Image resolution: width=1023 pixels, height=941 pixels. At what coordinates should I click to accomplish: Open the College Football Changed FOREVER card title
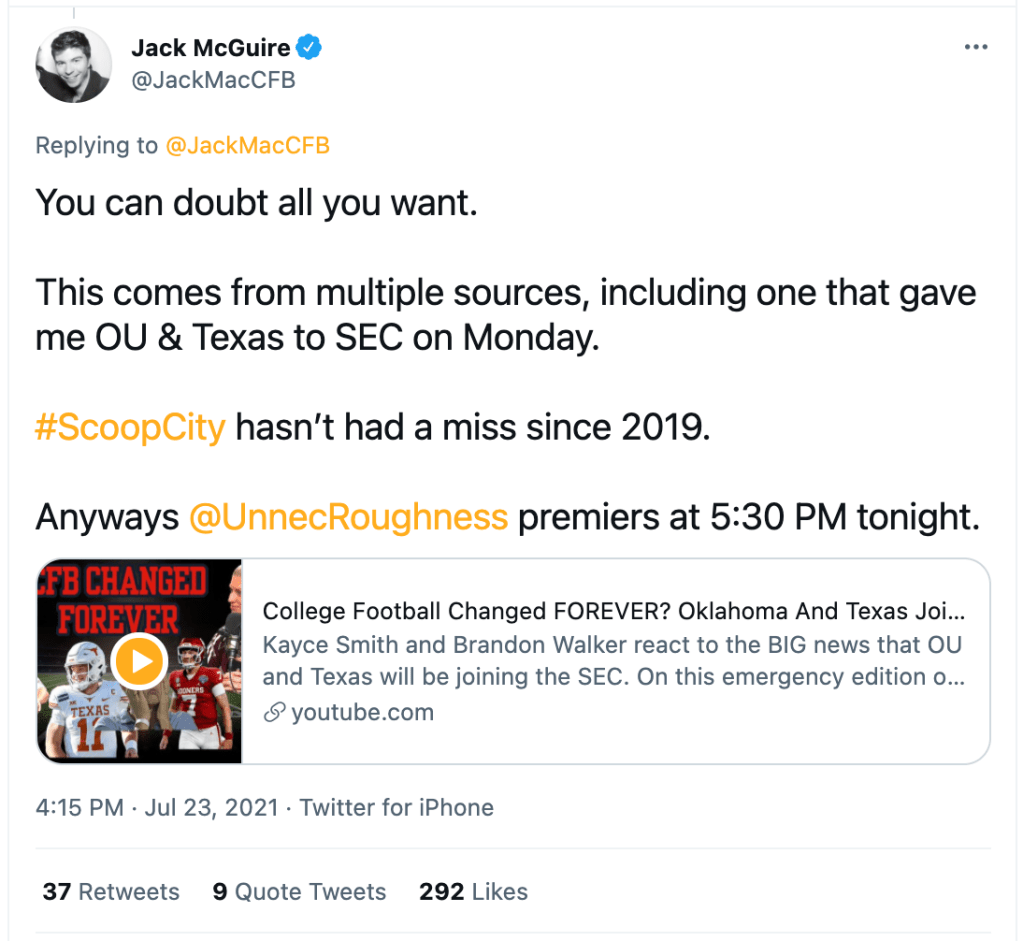pos(613,611)
